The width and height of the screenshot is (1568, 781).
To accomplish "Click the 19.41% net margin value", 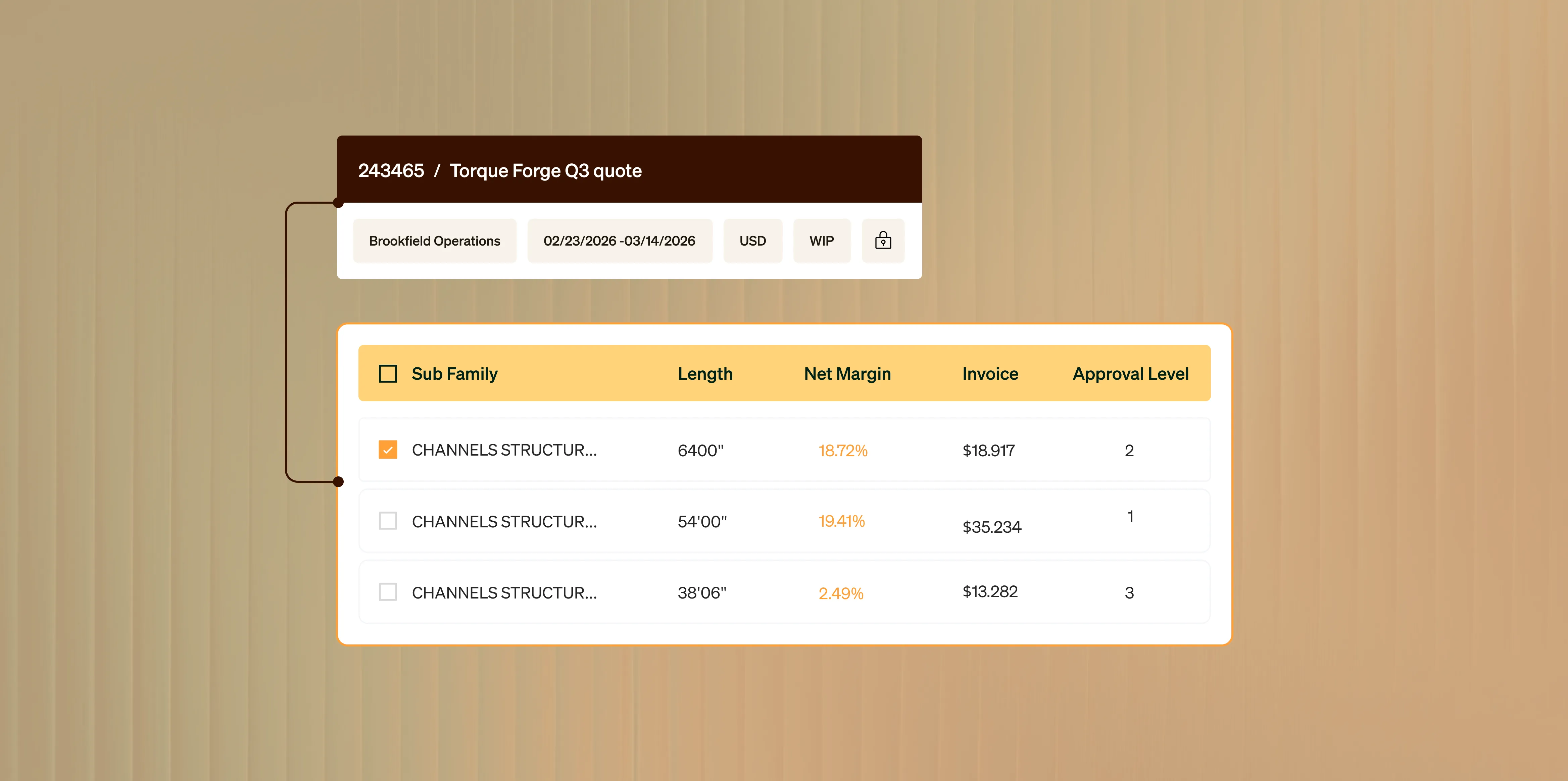I will coord(841,521).
